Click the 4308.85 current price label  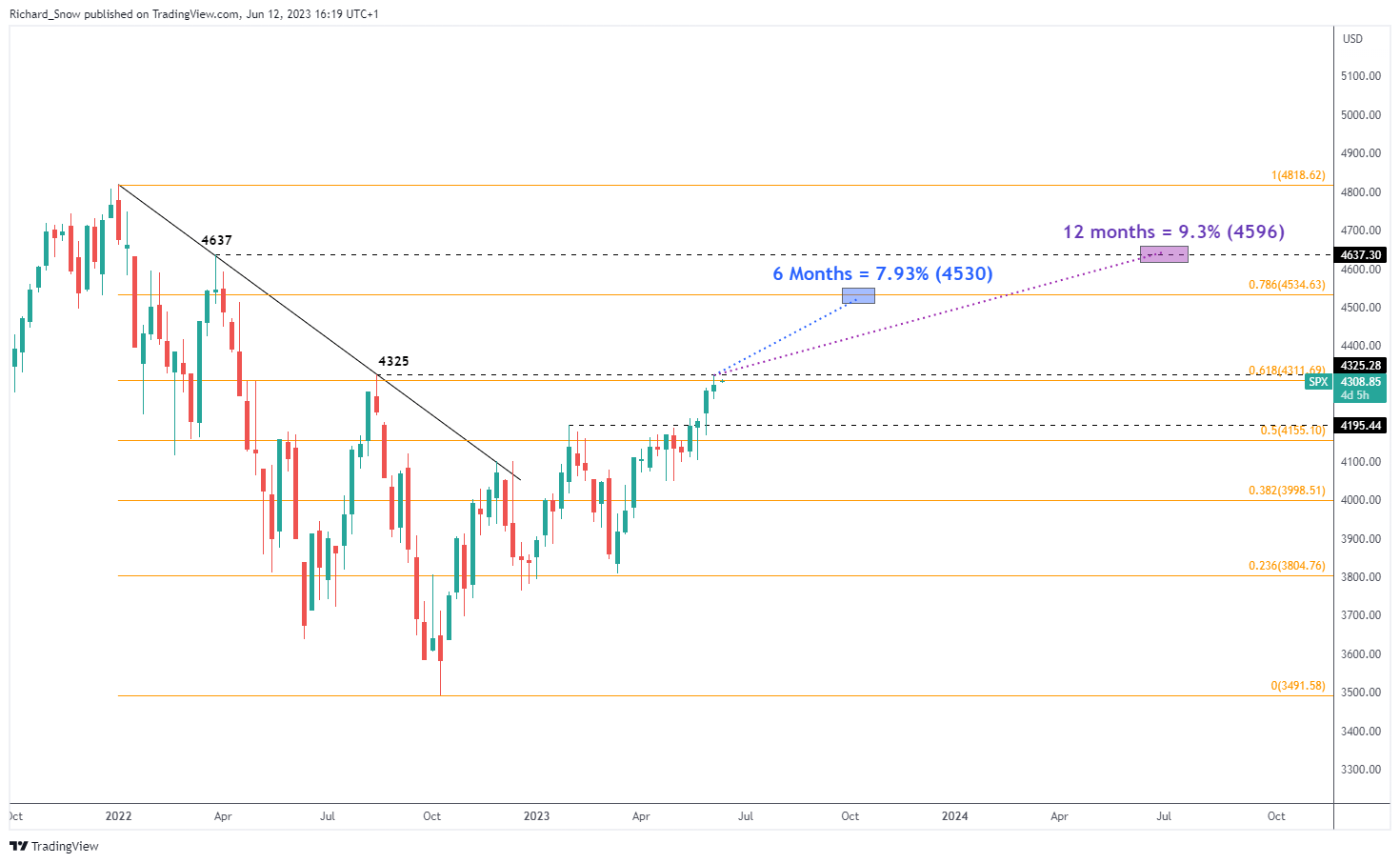pyautogui.click(x=1361, y=382)
